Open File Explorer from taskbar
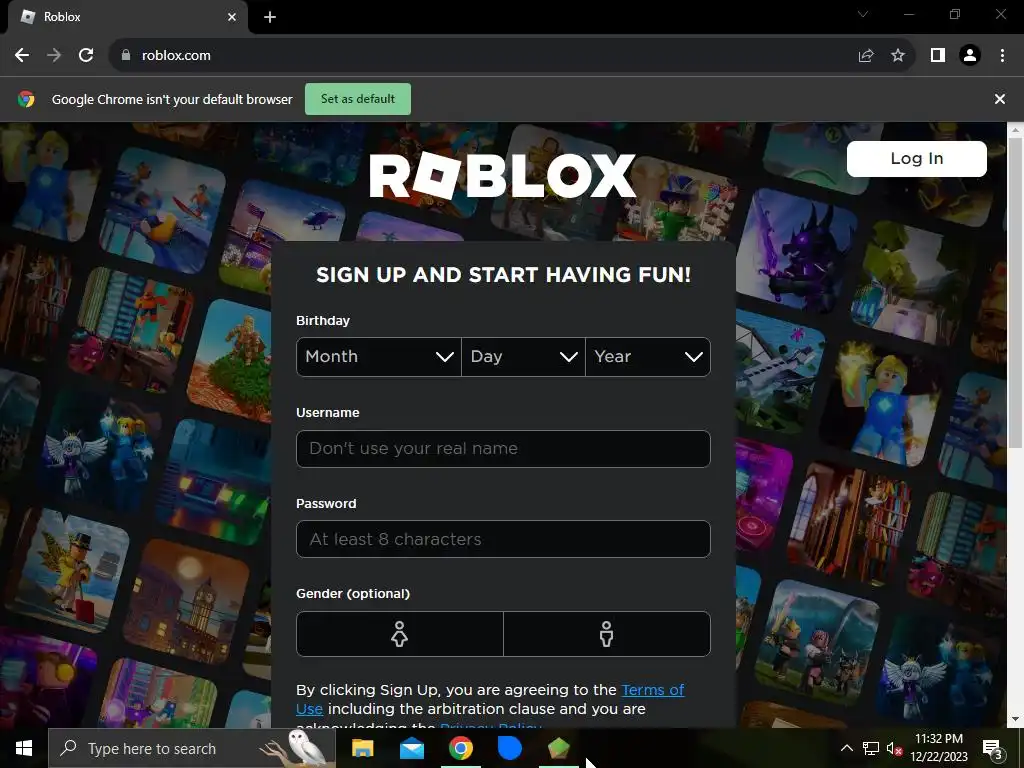1024x768 pixels. point(362,748)
